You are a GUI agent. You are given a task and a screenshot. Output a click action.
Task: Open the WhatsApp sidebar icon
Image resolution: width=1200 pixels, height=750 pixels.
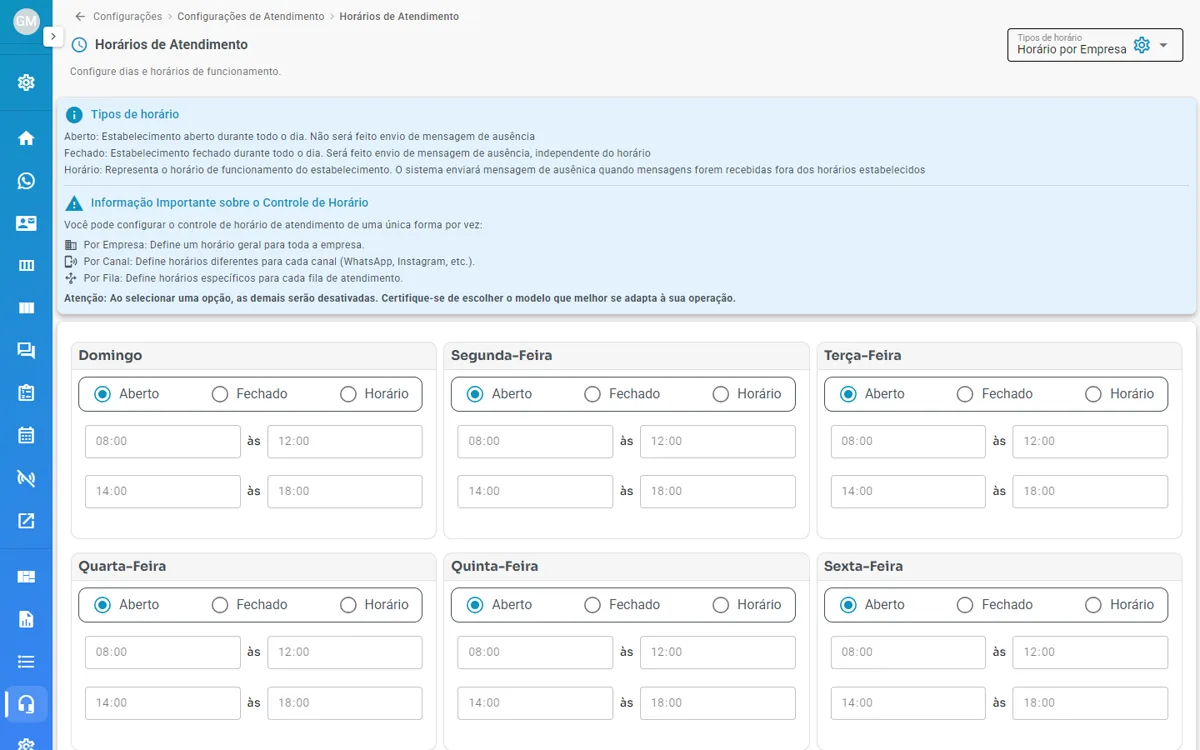click(26, 181)
